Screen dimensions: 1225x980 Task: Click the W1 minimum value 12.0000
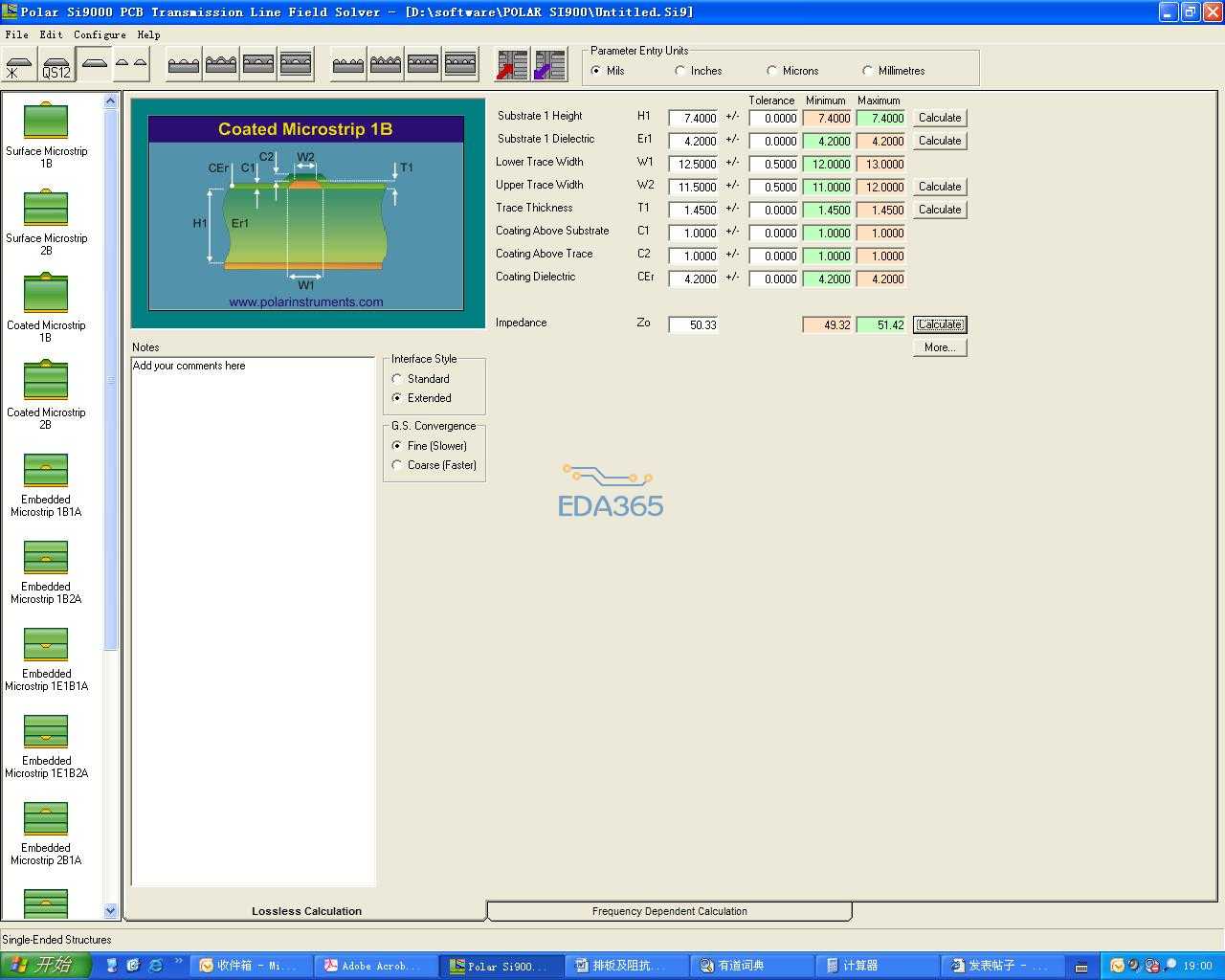click(x=828, y=165)
